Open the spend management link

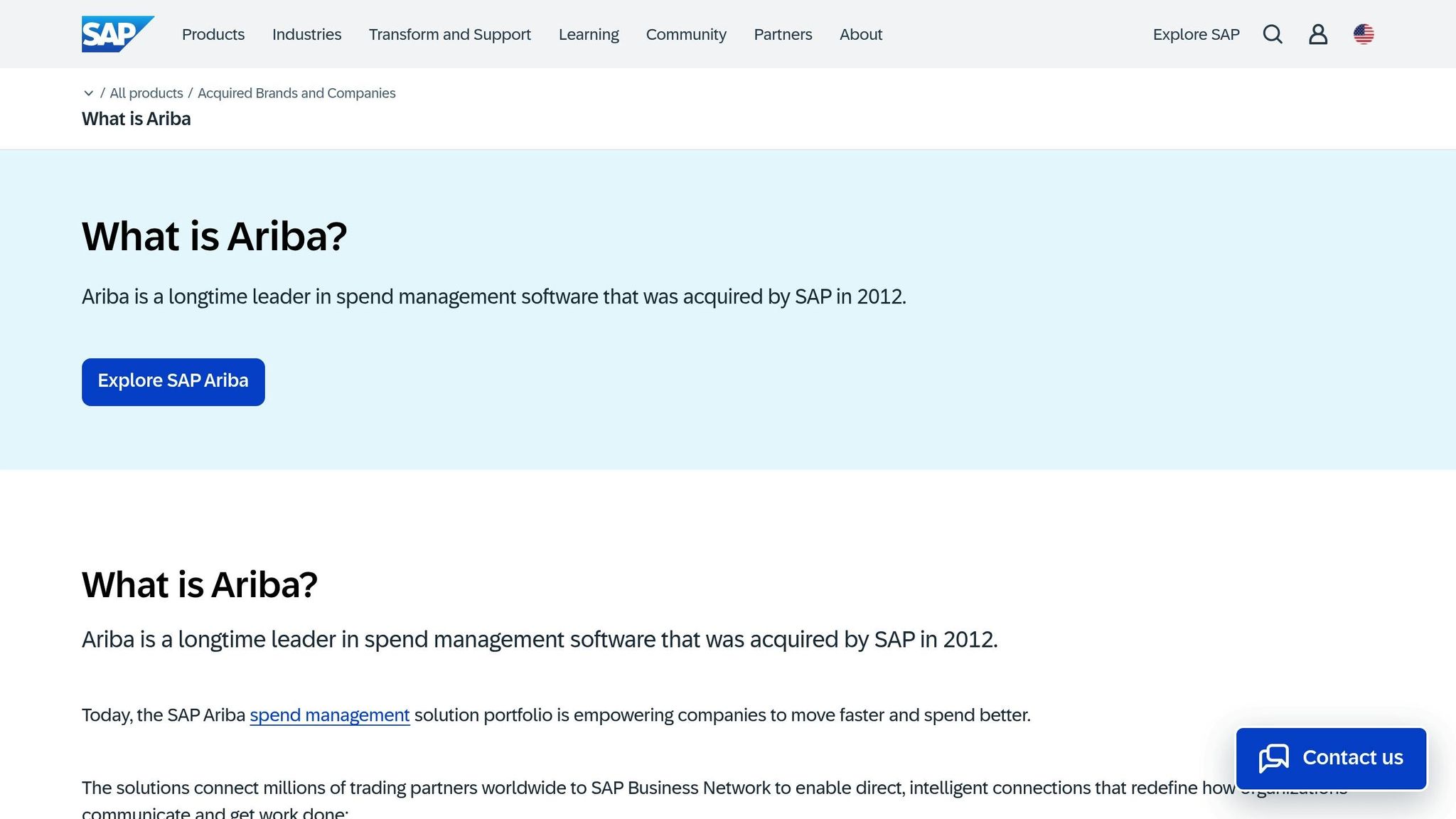[329, 715]
